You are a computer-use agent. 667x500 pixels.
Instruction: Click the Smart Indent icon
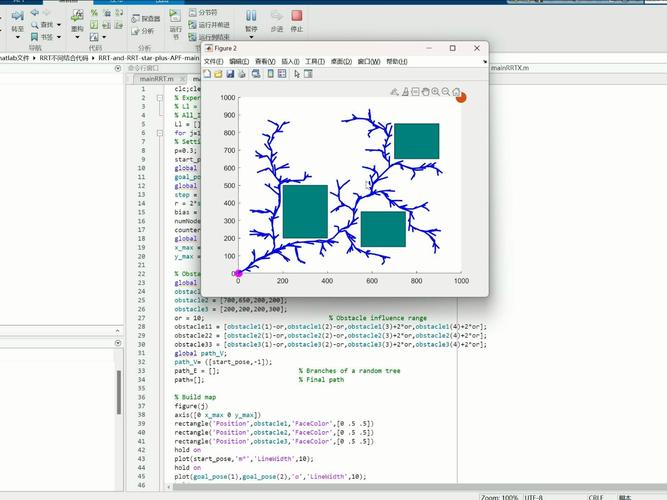(94, 25)
